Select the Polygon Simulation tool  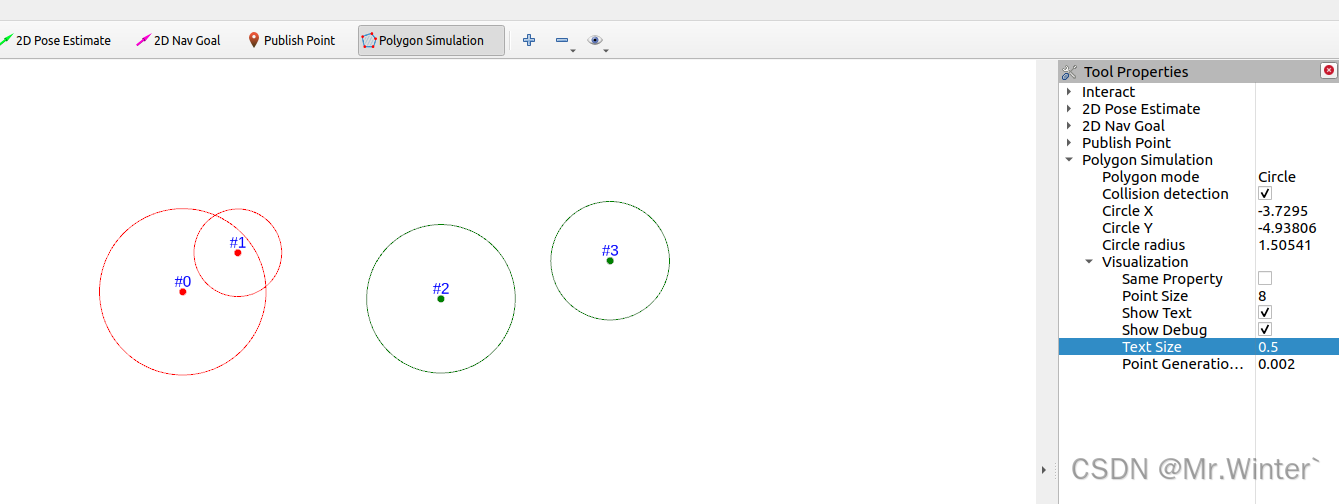[431, 41]
